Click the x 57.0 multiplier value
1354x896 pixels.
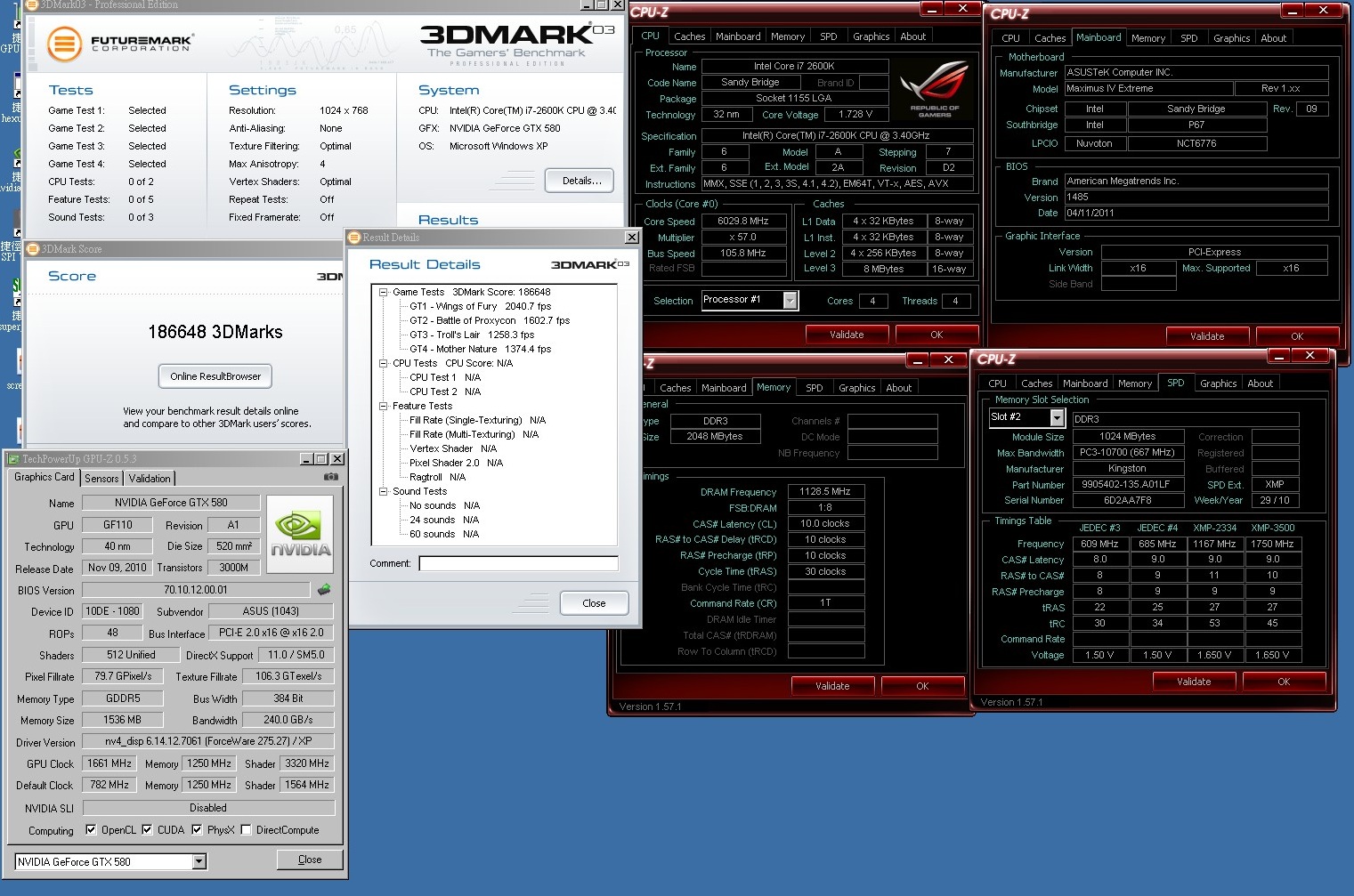tap(743, 237)
